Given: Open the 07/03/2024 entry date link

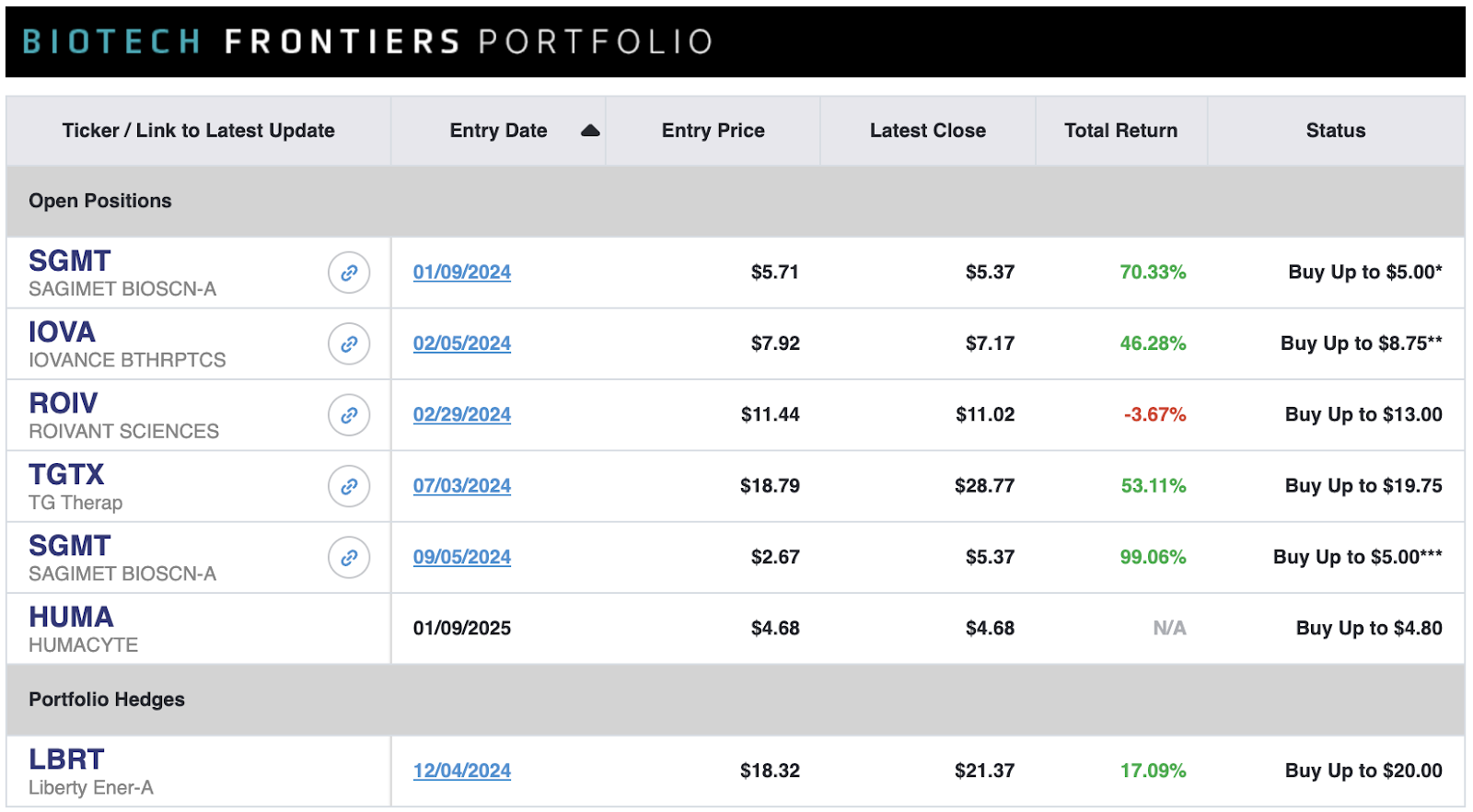Looking at the screenshot, I should [x=462, y=486].
